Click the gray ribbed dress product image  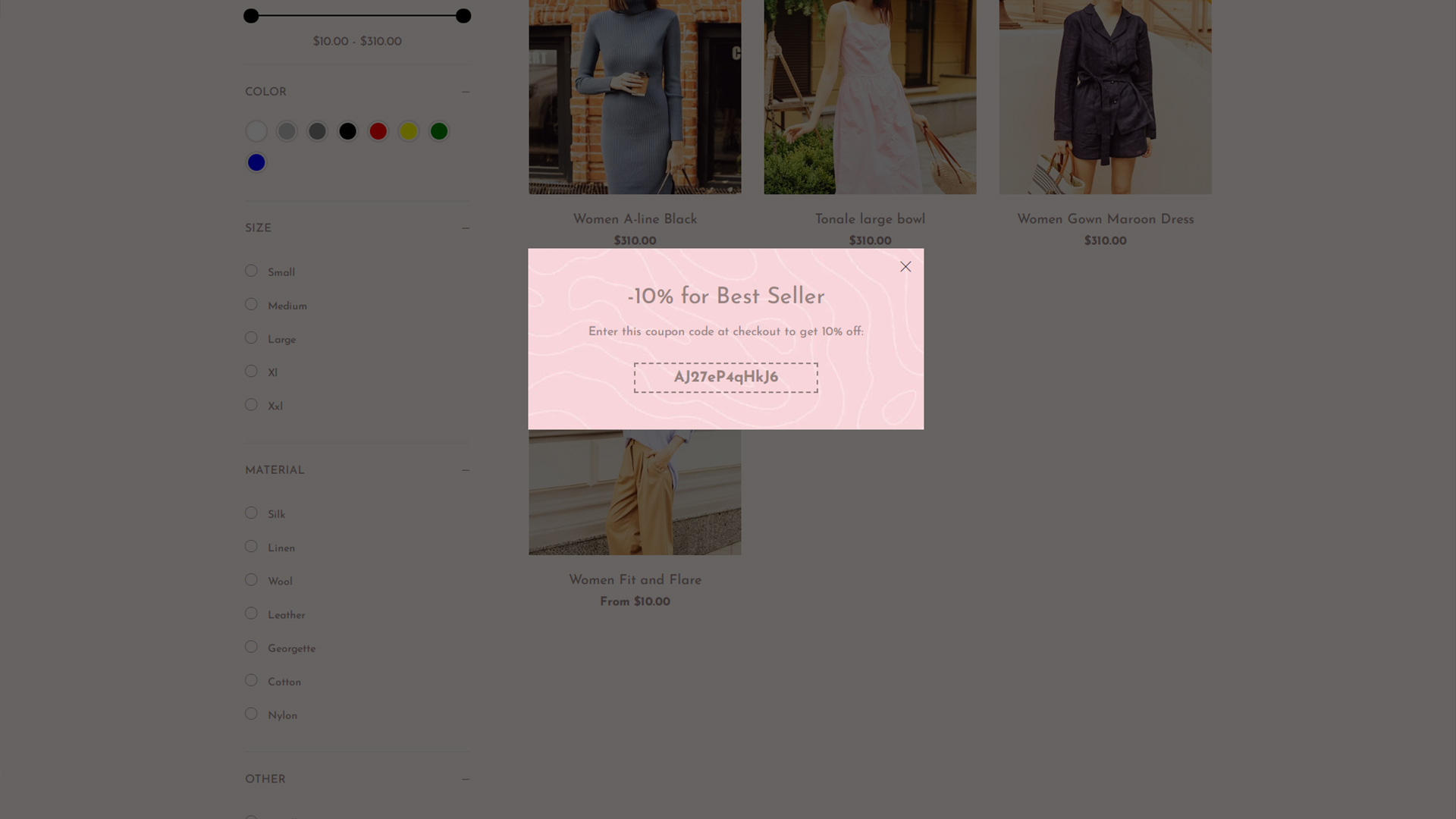click(635, 97)
